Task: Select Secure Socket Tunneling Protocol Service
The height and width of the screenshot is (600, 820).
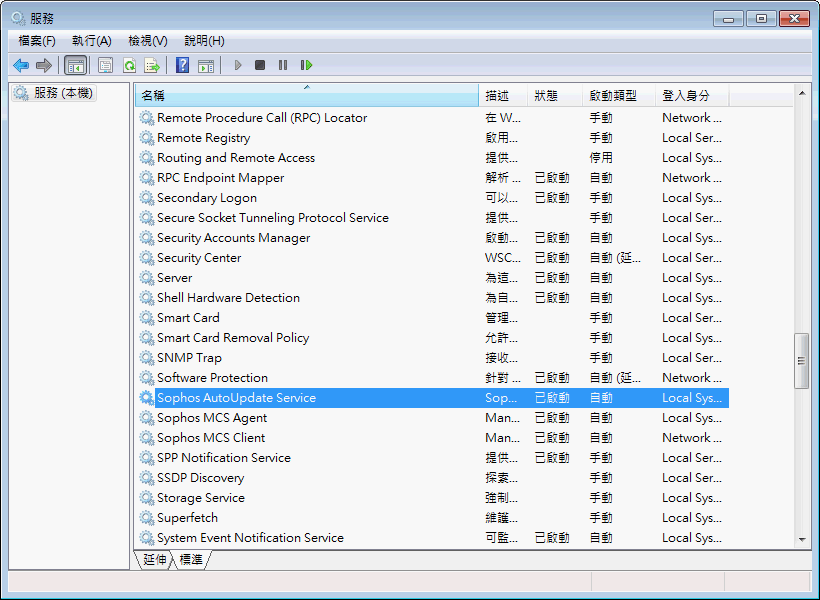Action: (x=432, y=218)
